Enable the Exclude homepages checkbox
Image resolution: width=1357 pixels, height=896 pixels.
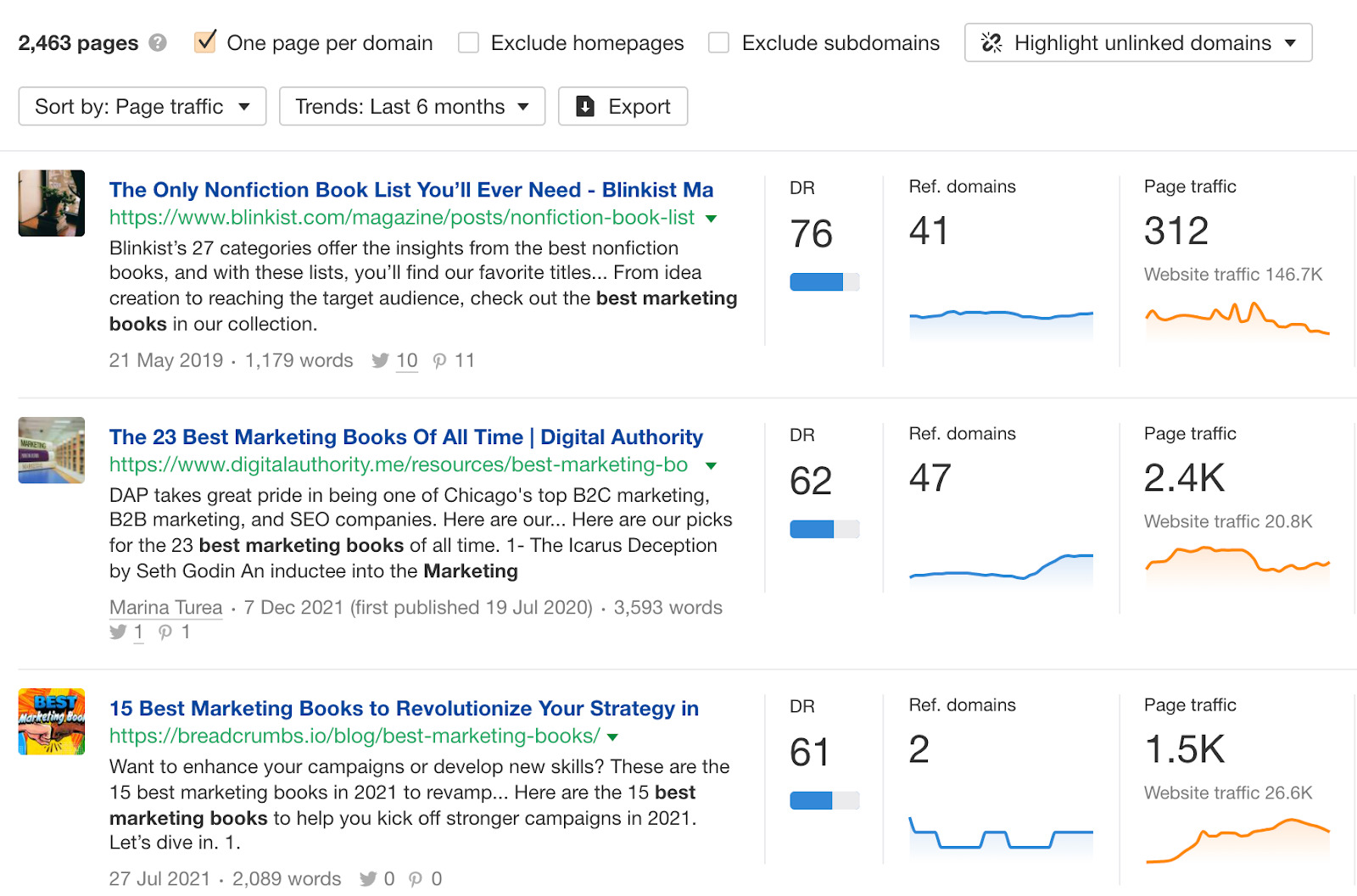pyautogui.click(x=468, y=42)
